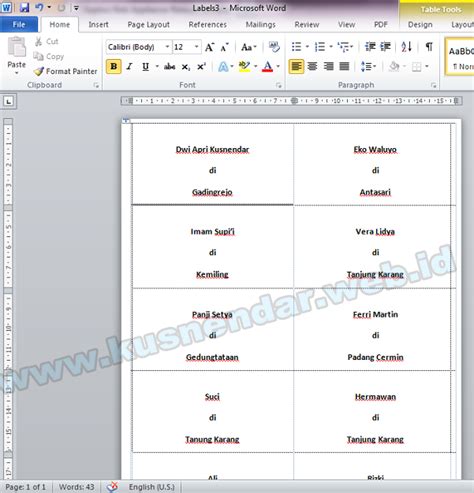The image size is (474, 493).
Task: Open the underline style dropdown arrow
Action: [x=156, y=66]
